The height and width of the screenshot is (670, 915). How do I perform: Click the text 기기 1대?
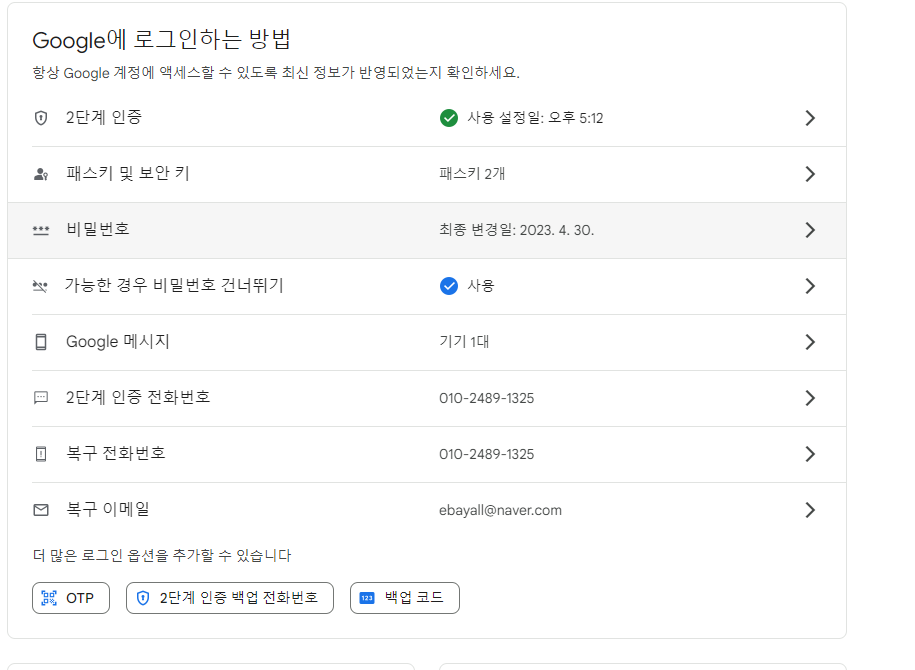[x=464, y=342]
